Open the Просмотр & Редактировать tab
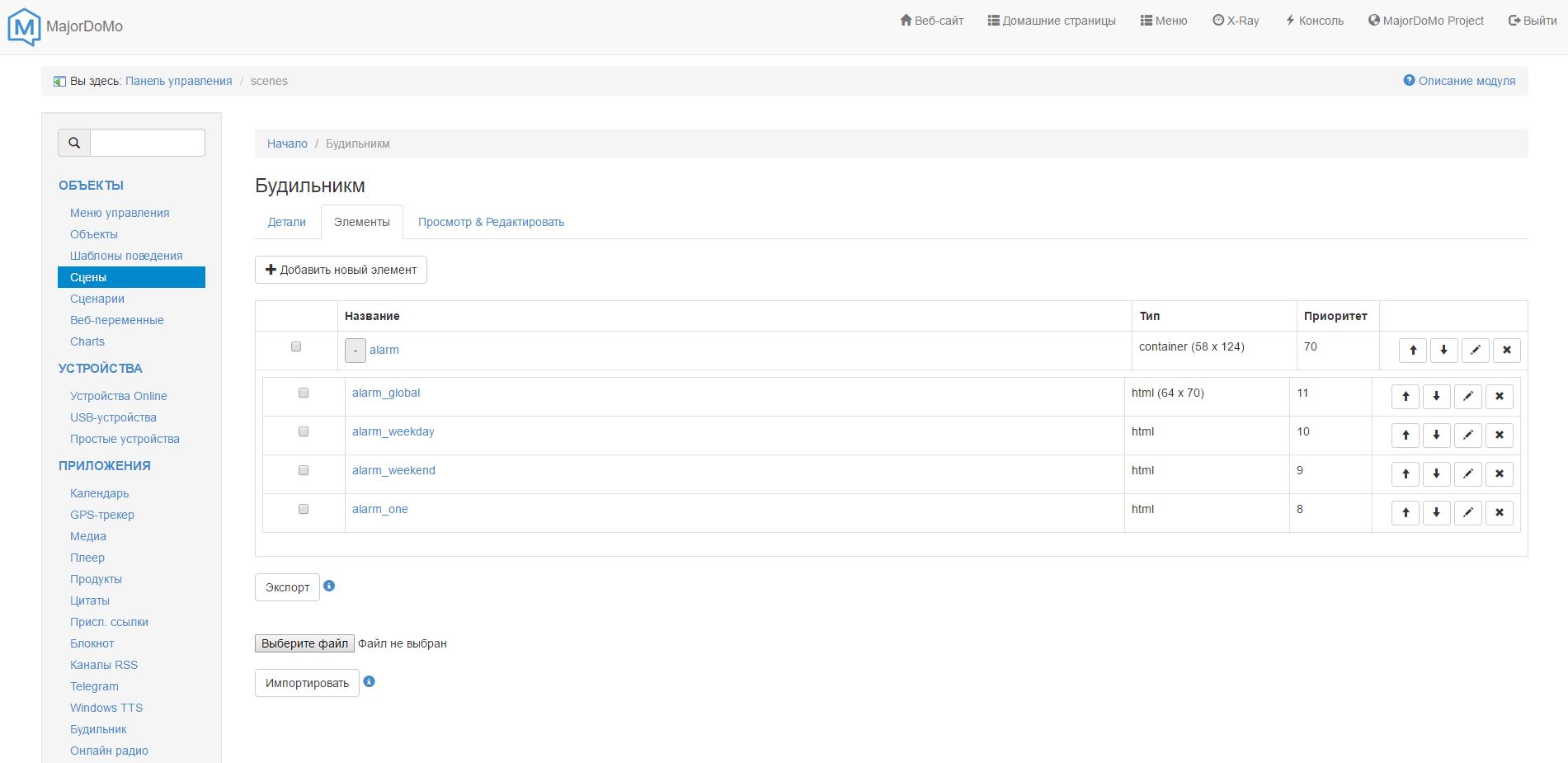This screenshot has width=1568, height=763. point(491,222)
